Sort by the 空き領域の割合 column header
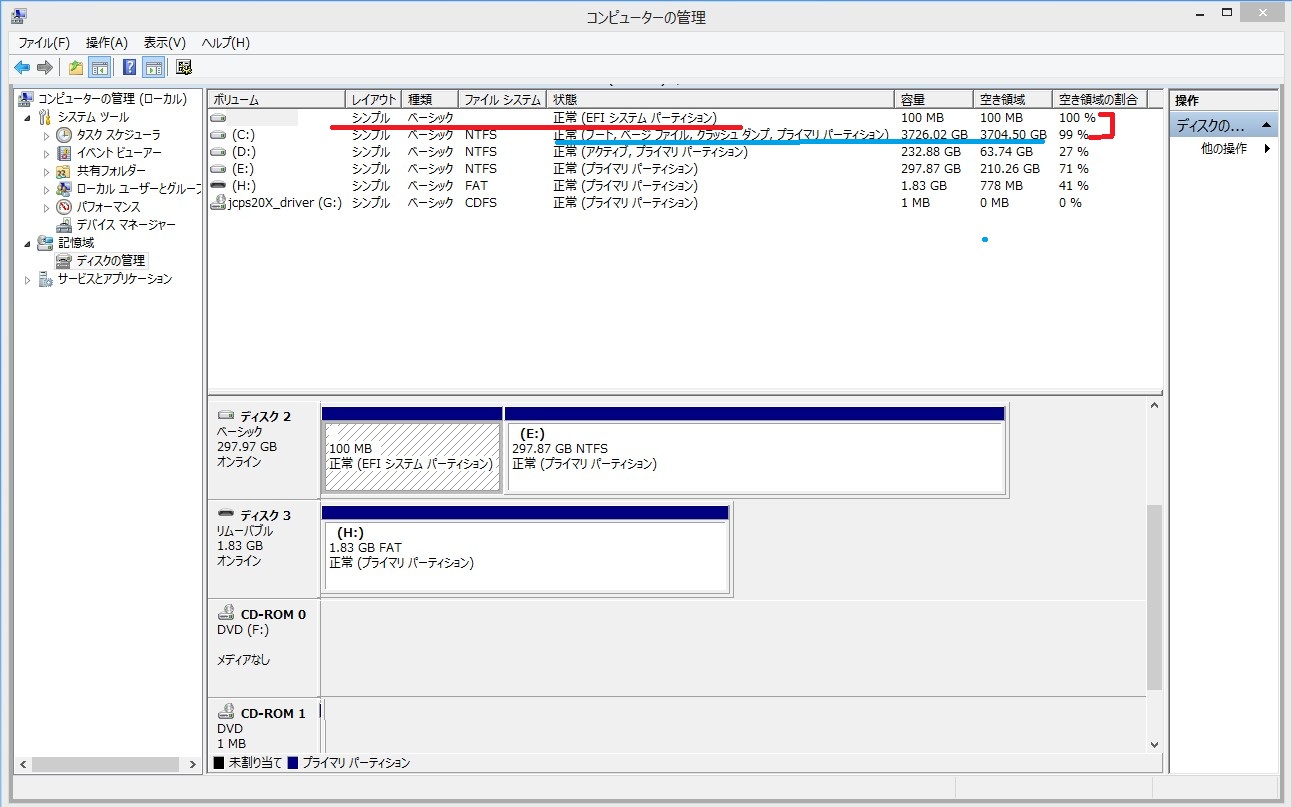 click(x=1099, y=100)
